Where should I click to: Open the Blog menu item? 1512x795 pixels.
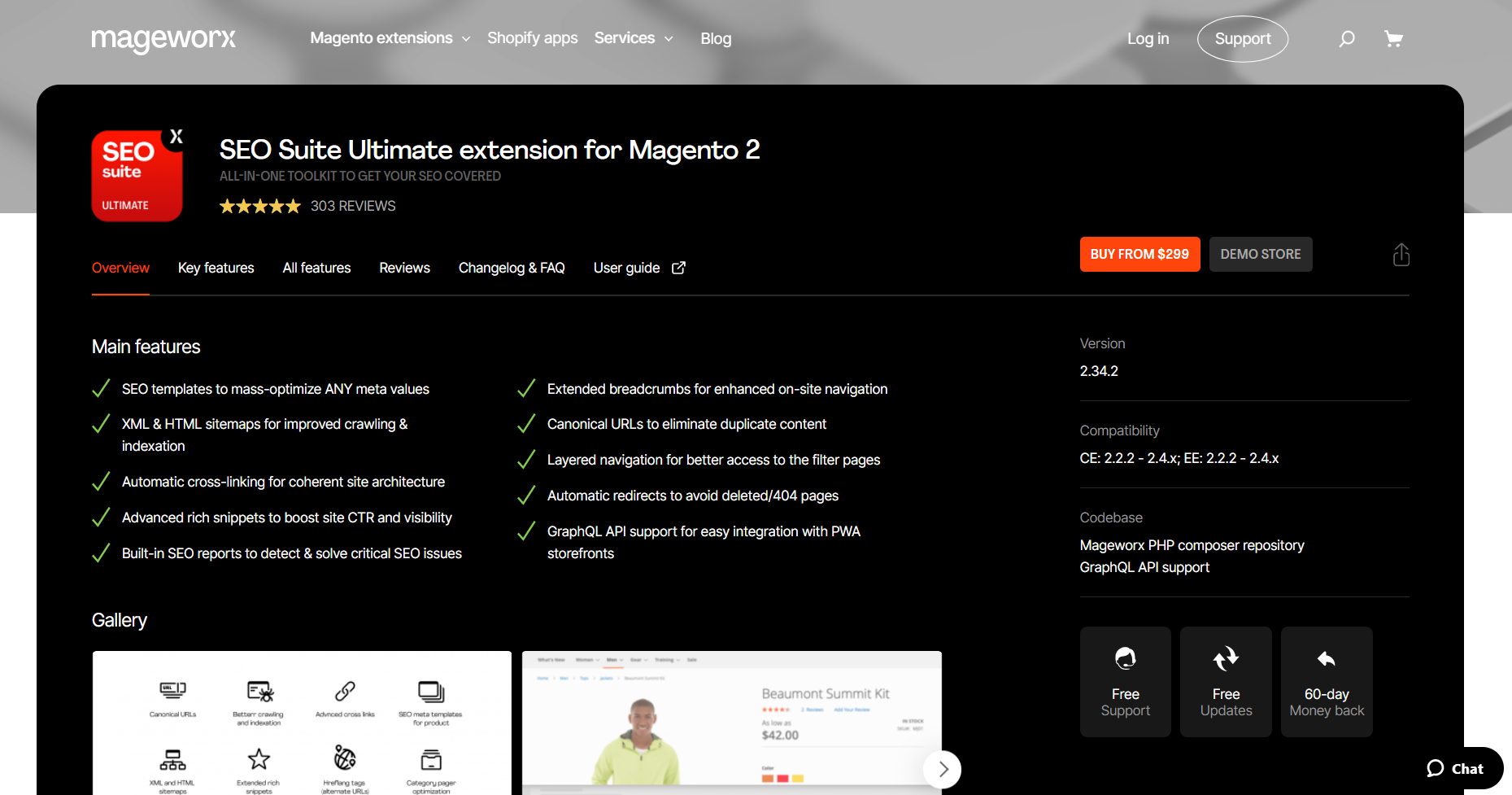pyautogui.click(x=716, y=38)
